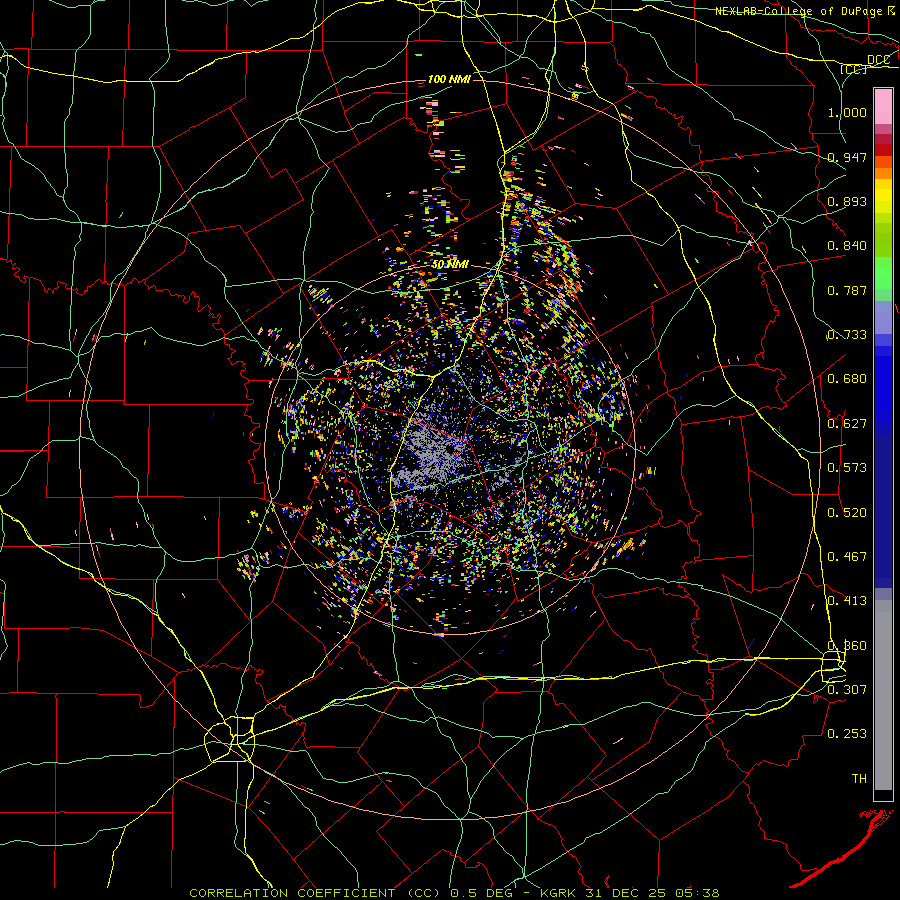The width and height of the screenshot is (900, 900).
Task: Select the 0.360 legend value
Action: 847,645
